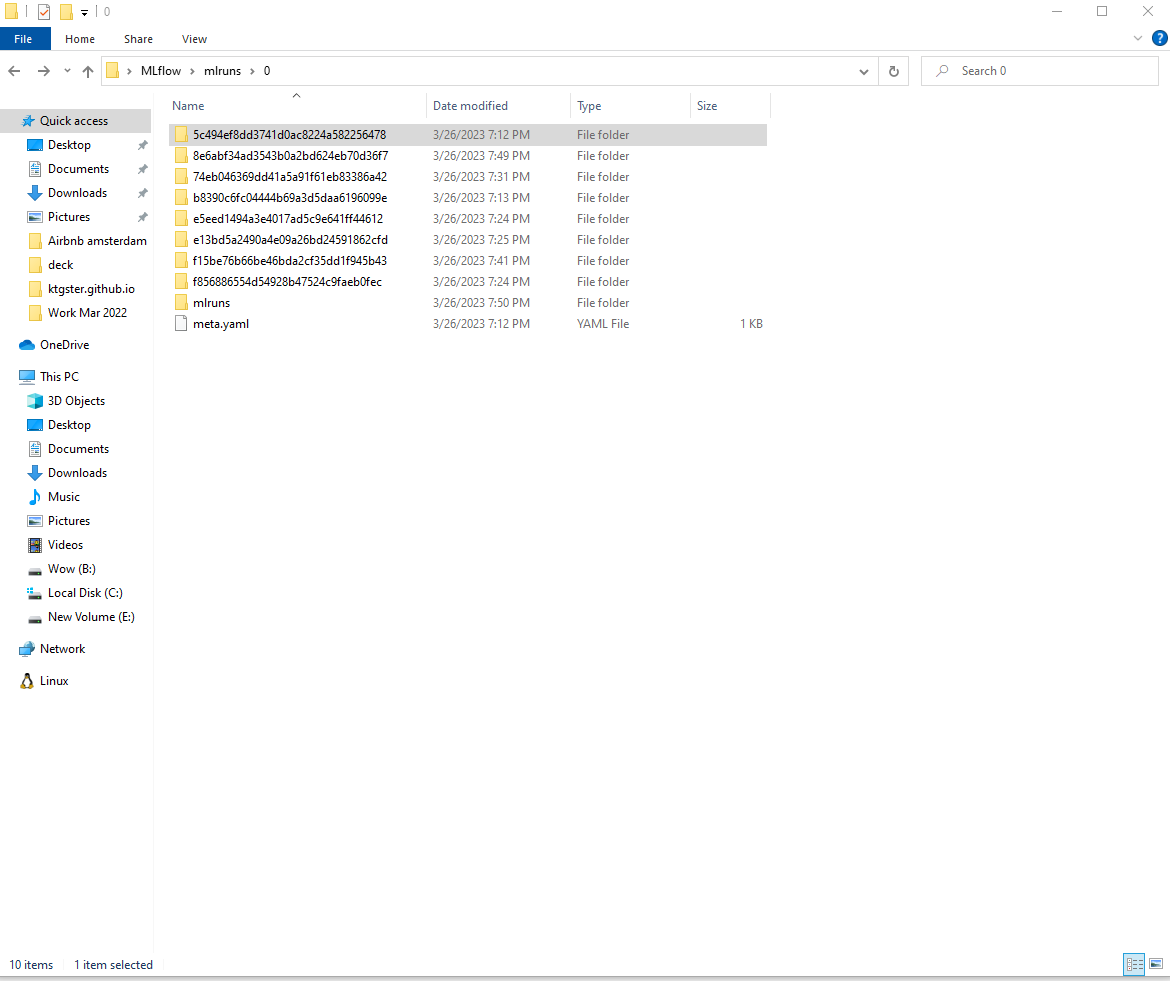Click the Back navigation arrow

tap(14, 71)
